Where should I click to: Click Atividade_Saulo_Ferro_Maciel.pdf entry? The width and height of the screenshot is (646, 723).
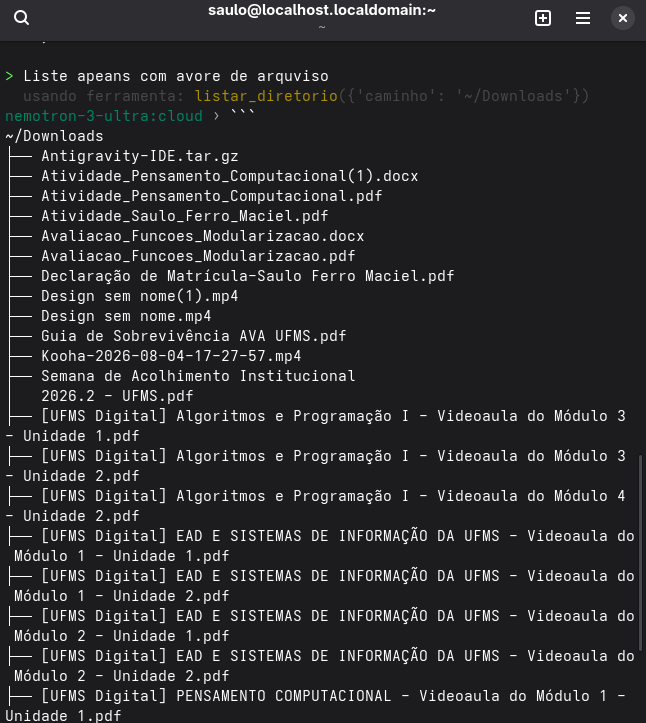[185, 216]
